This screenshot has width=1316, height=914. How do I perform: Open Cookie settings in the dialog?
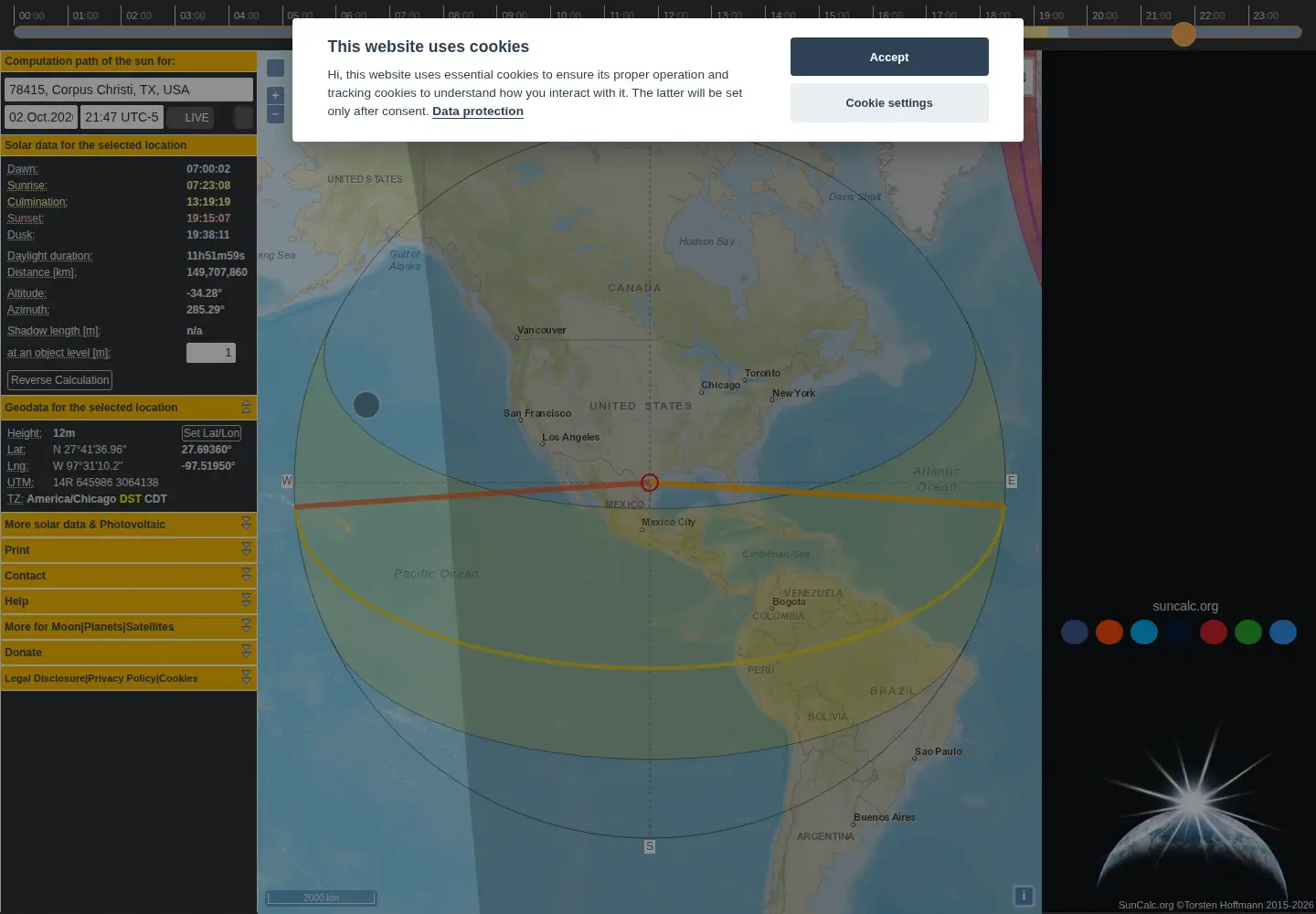click(x=889, y=103)
